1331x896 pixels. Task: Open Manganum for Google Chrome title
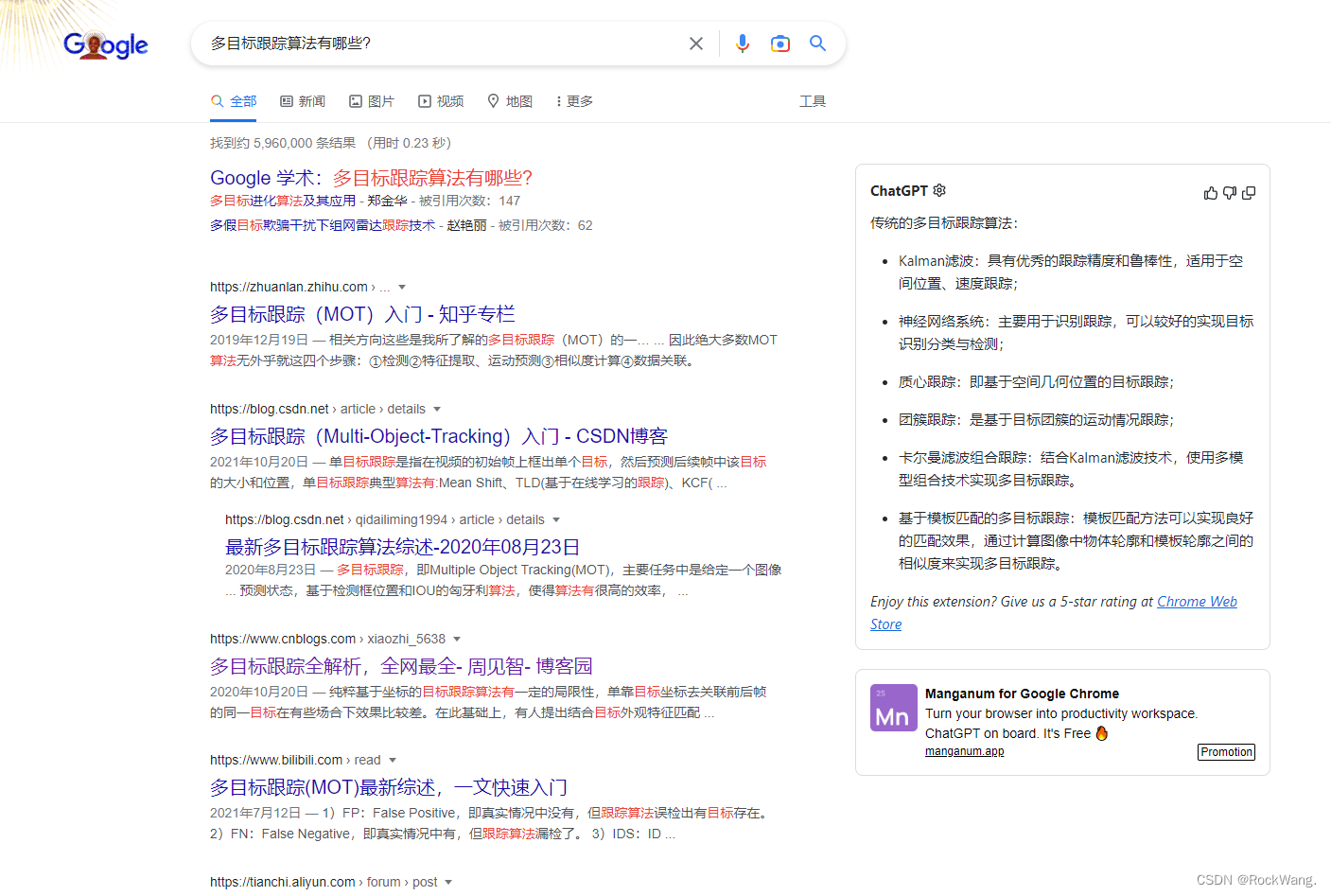pos(1022,694)
